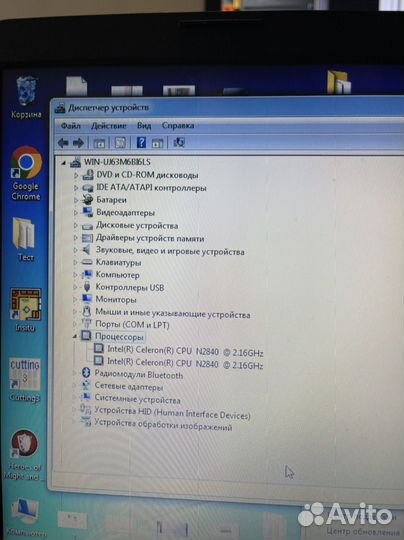Collapse the Процессоры node
The height and width of the screenshot is (540, 404).
(75, 336)
